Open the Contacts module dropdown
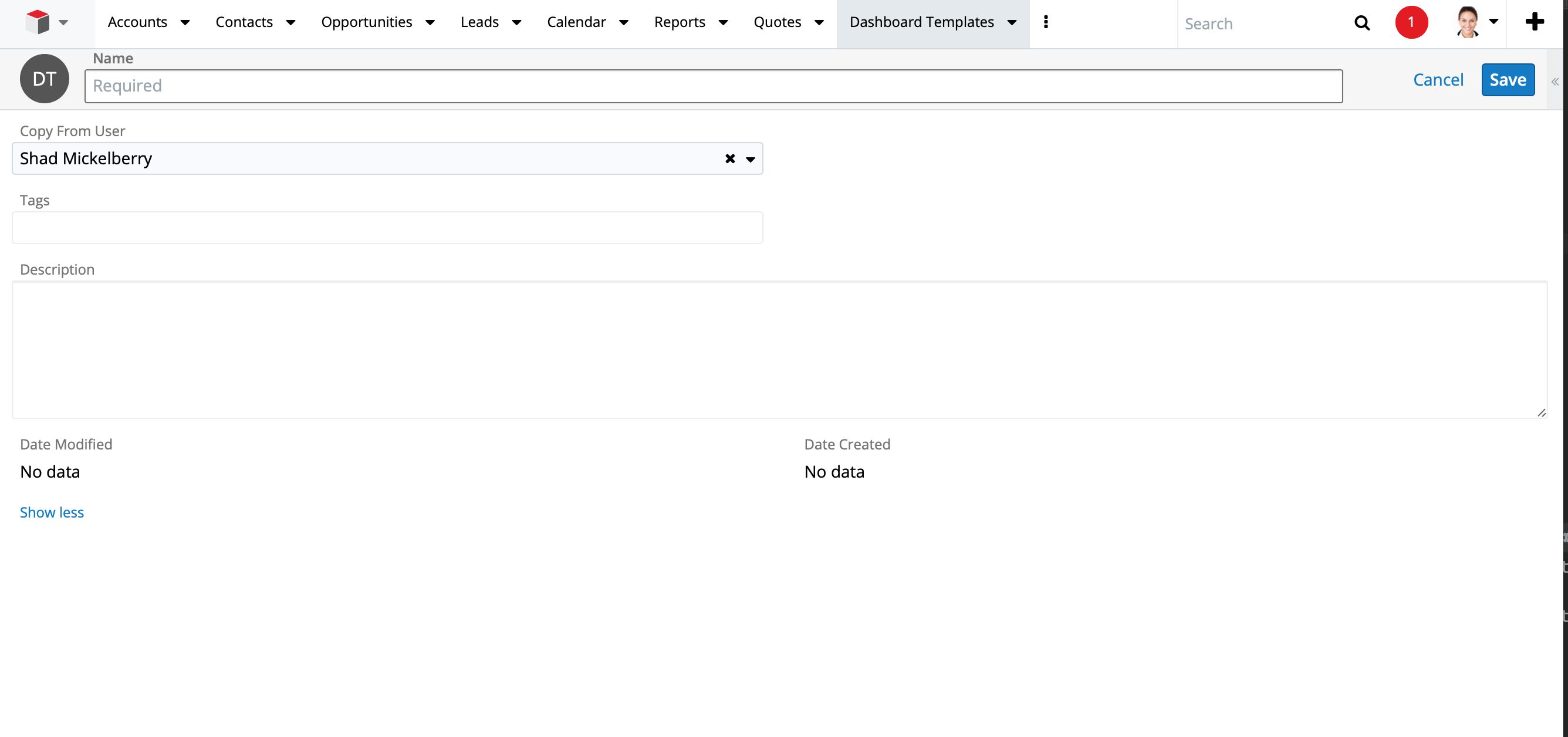 (291, 22)
